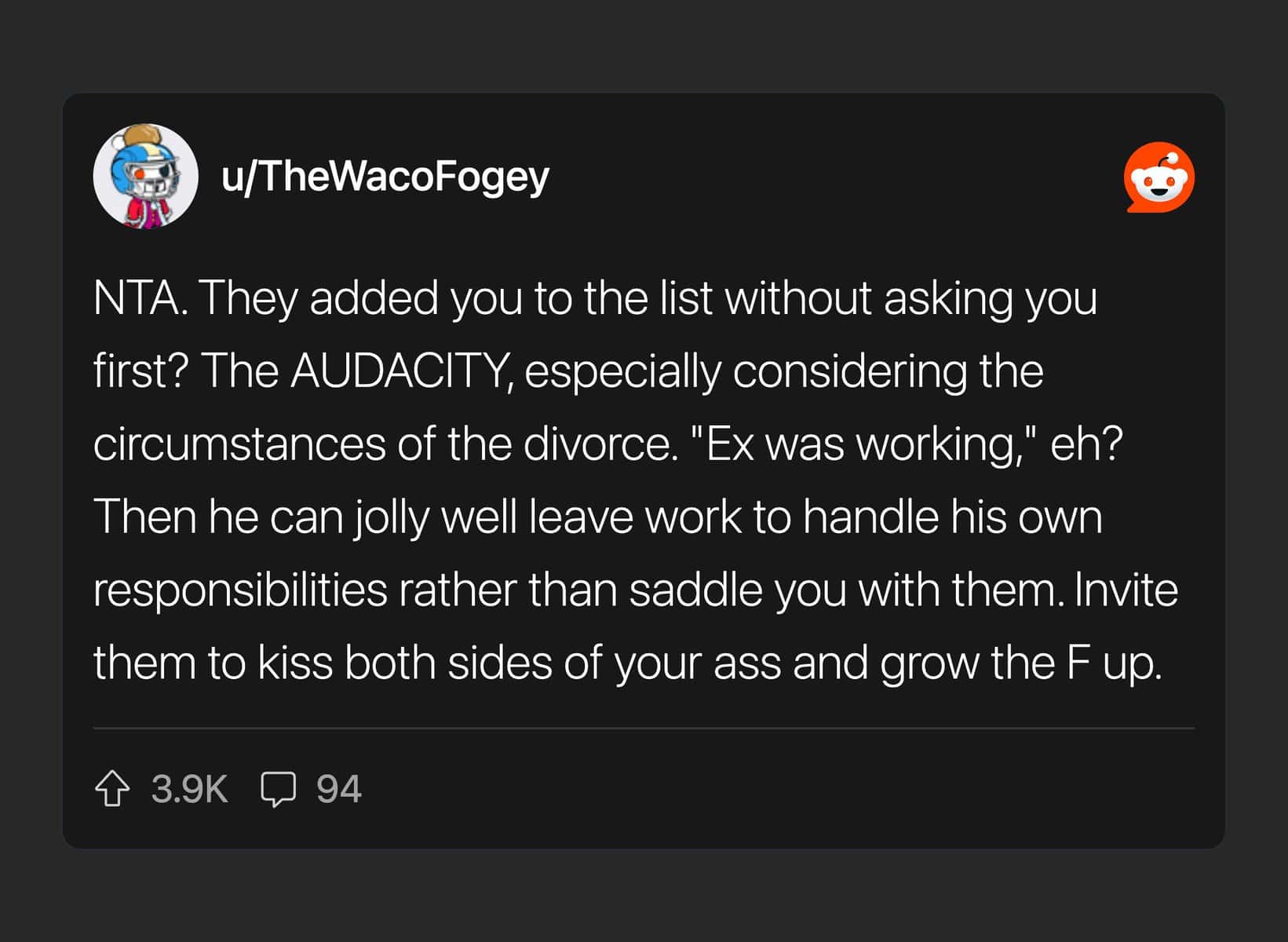Open the TheWacoFogey avatar image
Image resolution: width=1288 pixels, height=942 pixels.
click(x=146, y=176)
